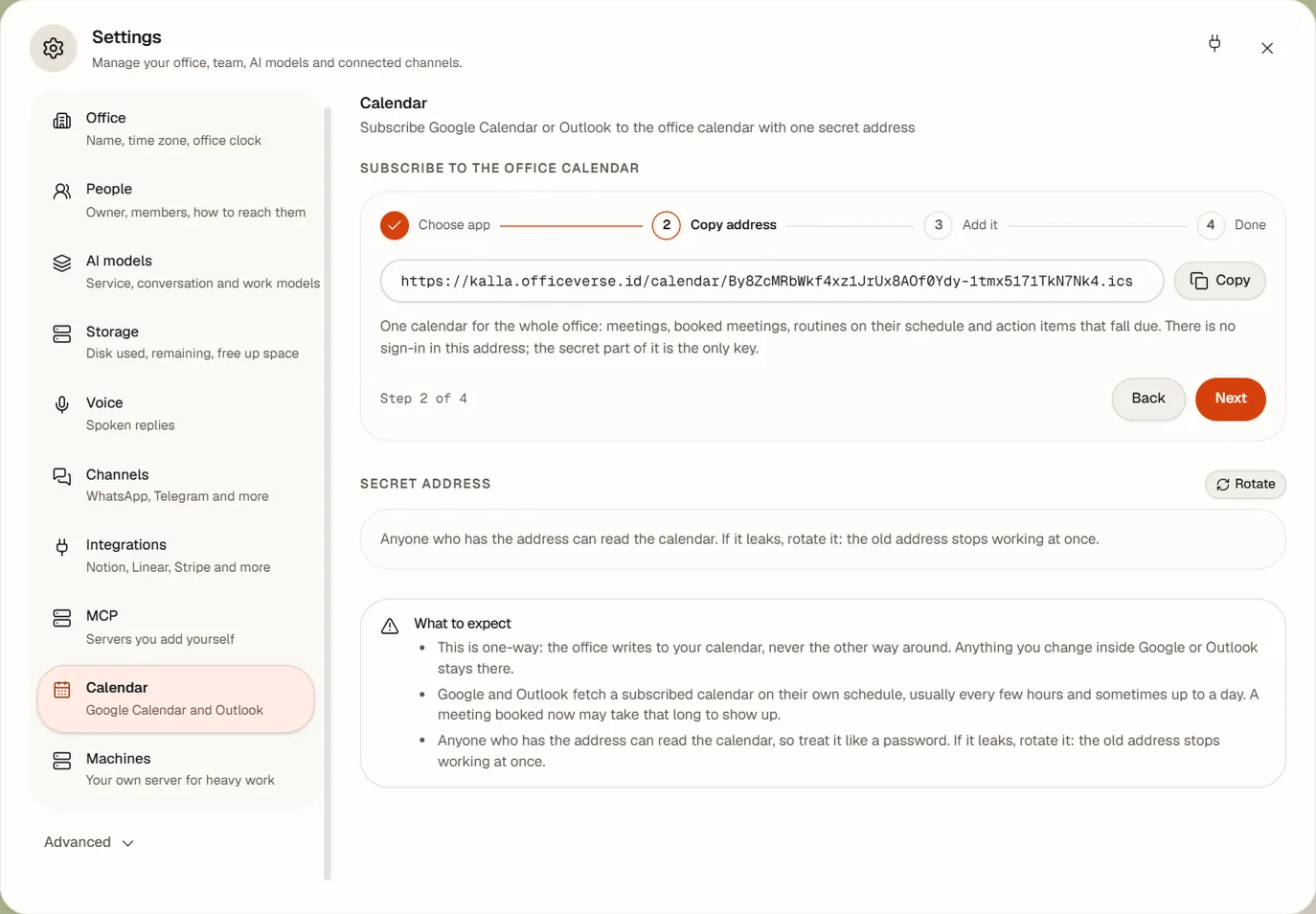Image resolution: width=1316 pixels, height=914 pixels.
Task: Open the Office settings section
Action: tap(176, 128)
